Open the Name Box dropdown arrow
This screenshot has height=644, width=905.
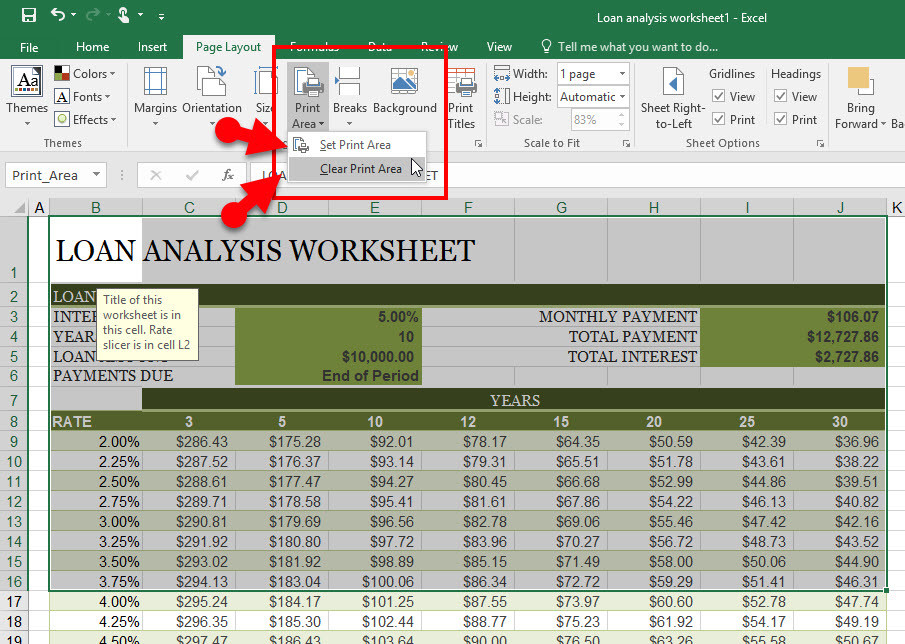click(x=96, y=174)
